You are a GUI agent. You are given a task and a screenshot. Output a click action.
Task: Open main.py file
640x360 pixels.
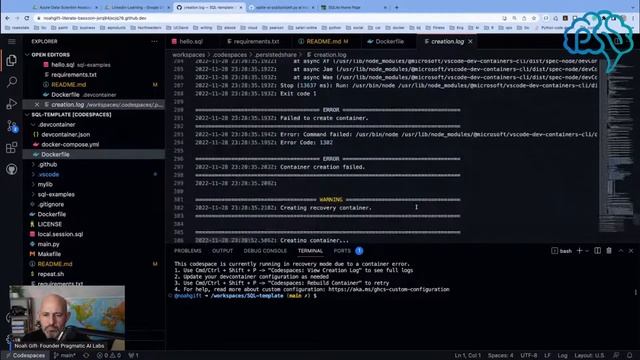click(x=48, y=244)
